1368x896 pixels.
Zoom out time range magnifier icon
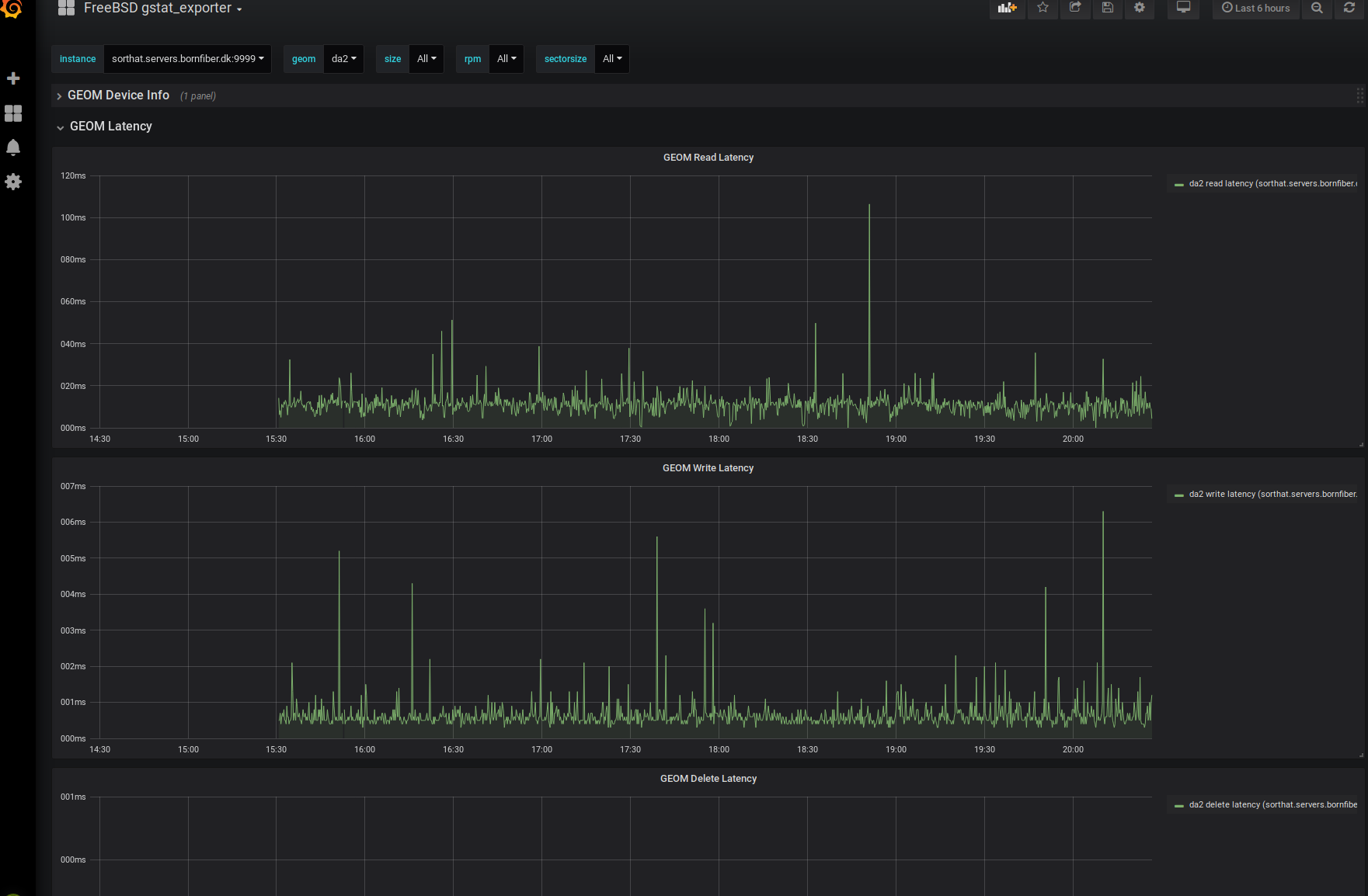[x=1317, y=8]
